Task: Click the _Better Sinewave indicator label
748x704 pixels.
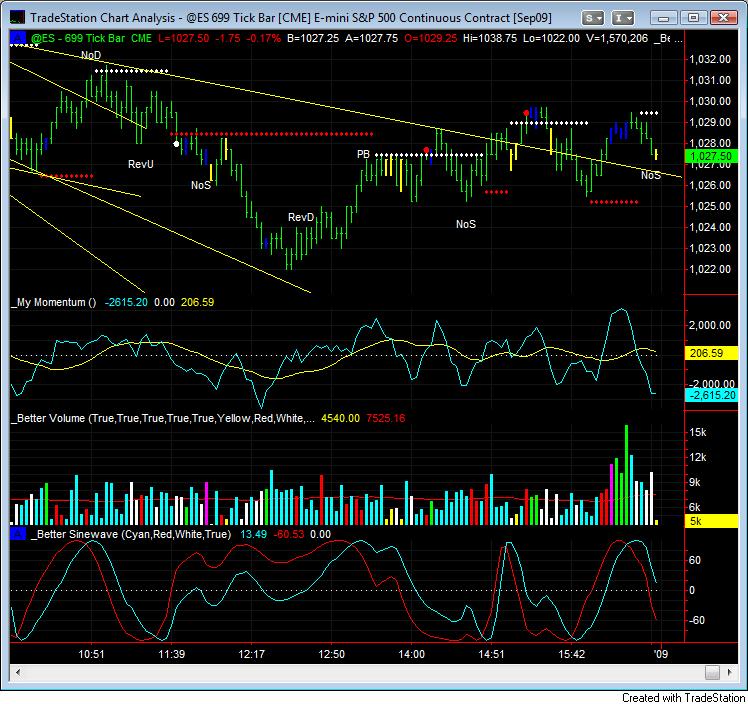Action: click(x=131, y=534)
